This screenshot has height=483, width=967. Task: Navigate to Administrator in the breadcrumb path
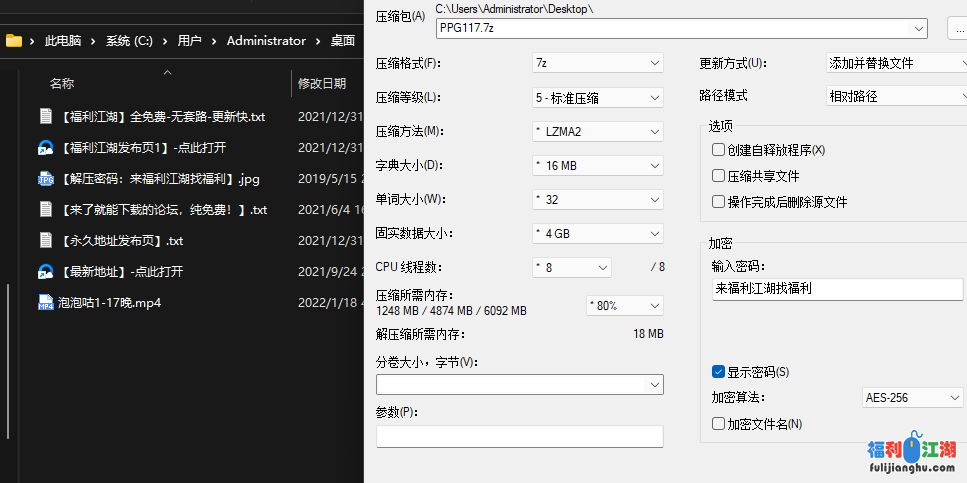click(x=266, y=41)
